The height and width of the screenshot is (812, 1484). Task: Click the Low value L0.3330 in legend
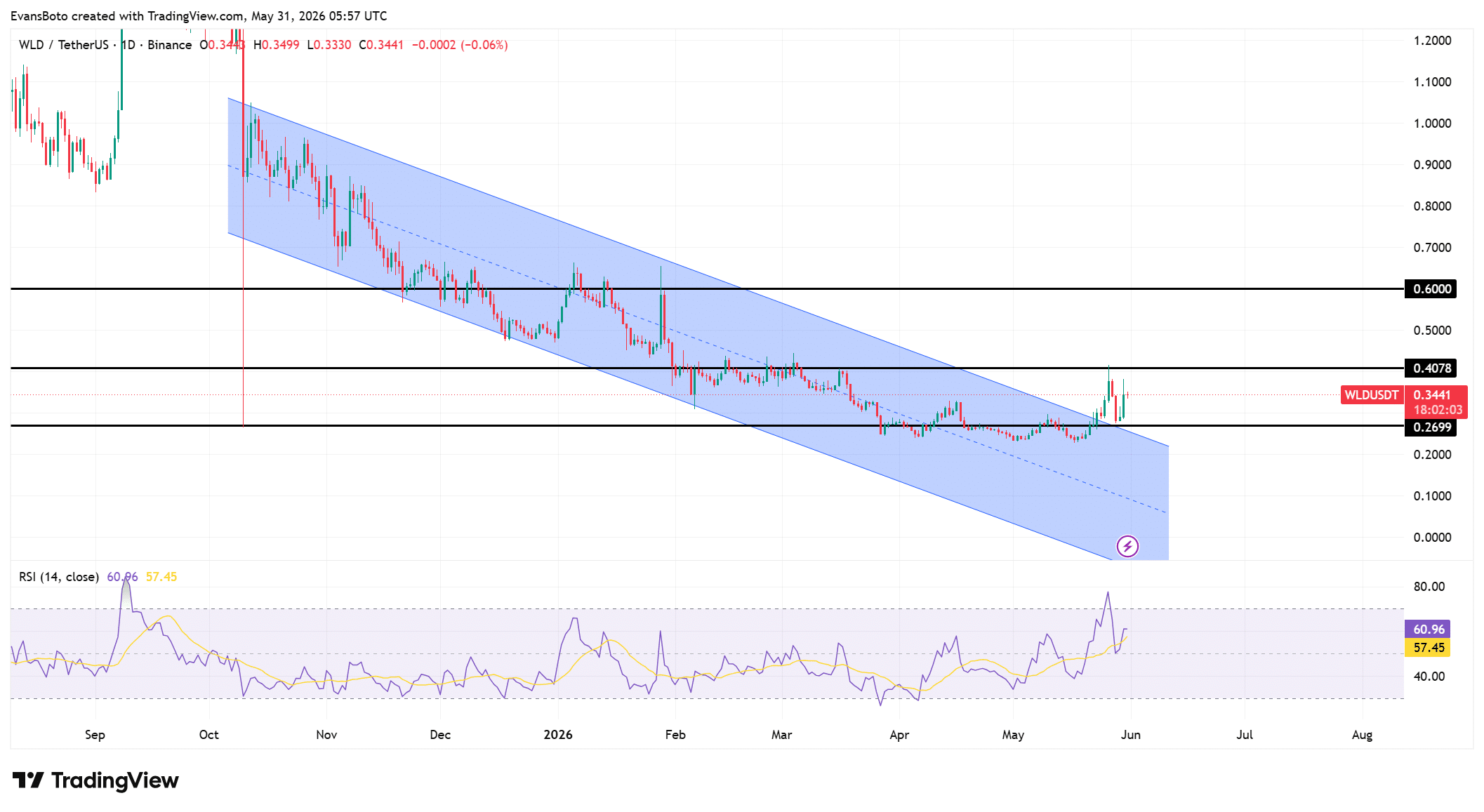[329, 45]
